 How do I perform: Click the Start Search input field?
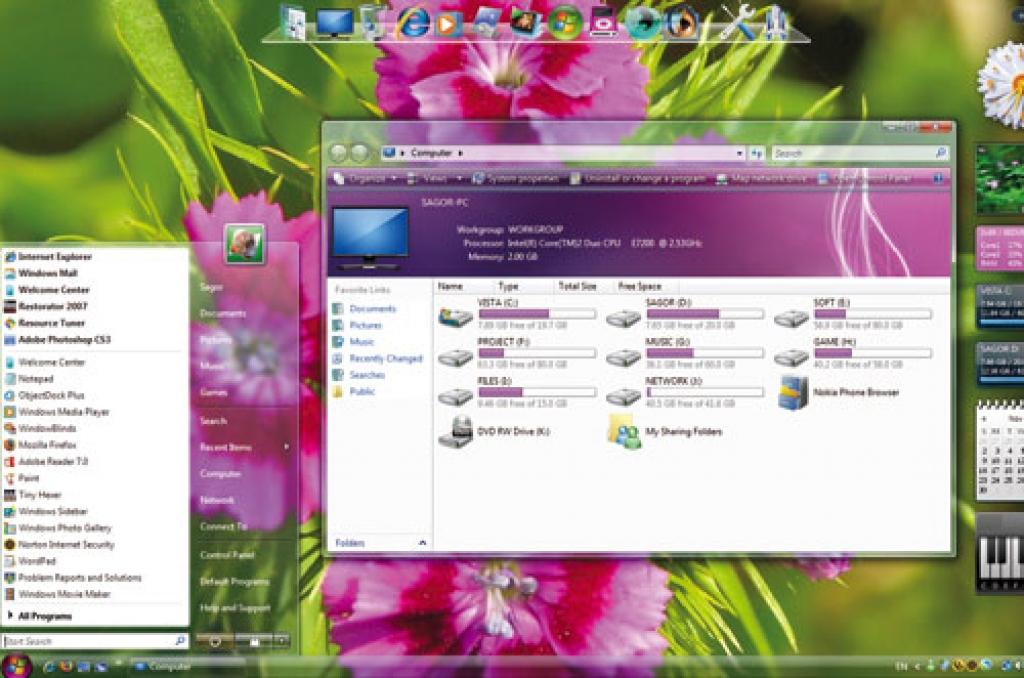coord(88,641)
